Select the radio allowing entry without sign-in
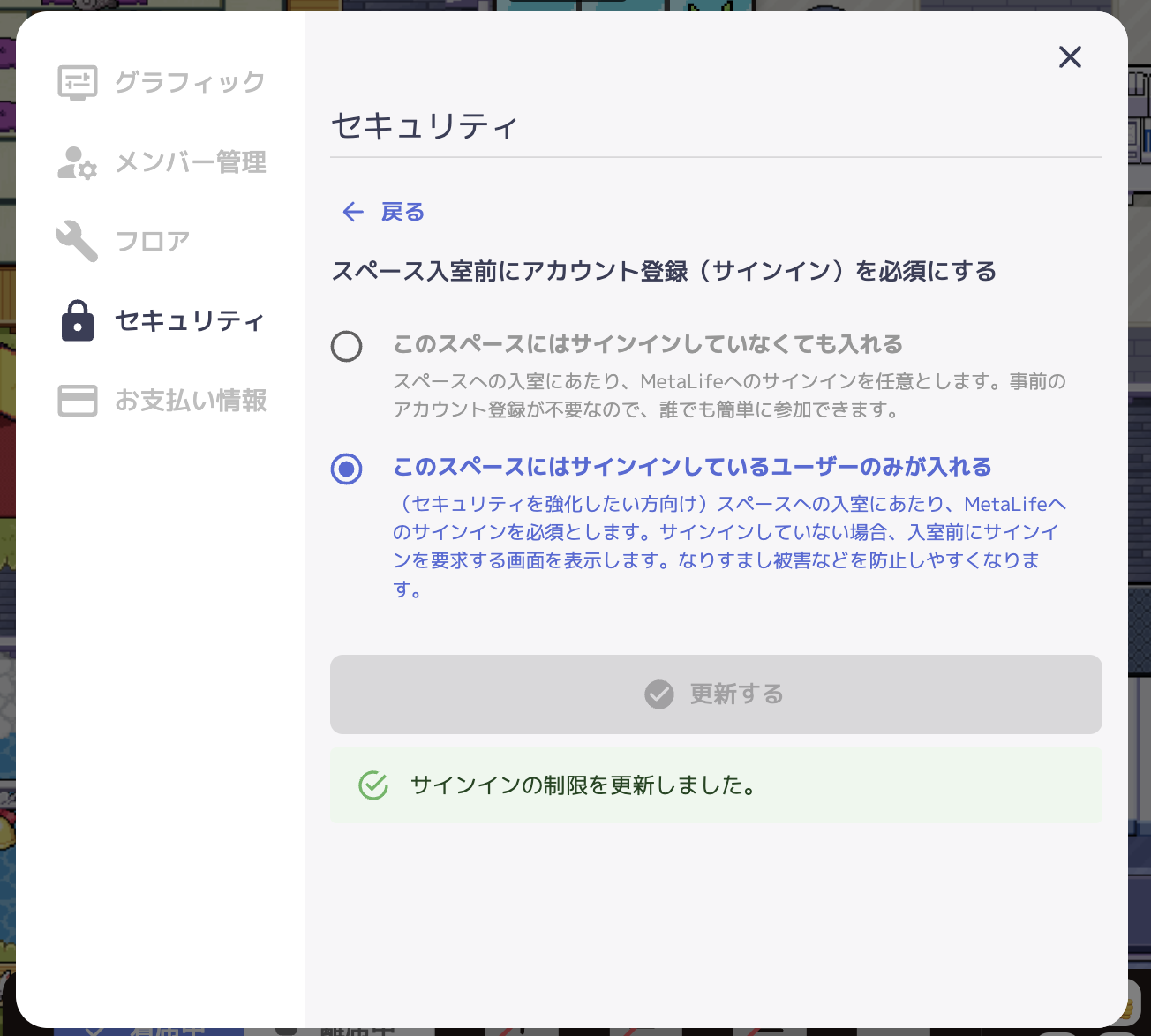This screenshot has height=1036, width=1151. (x=346, y=347)
